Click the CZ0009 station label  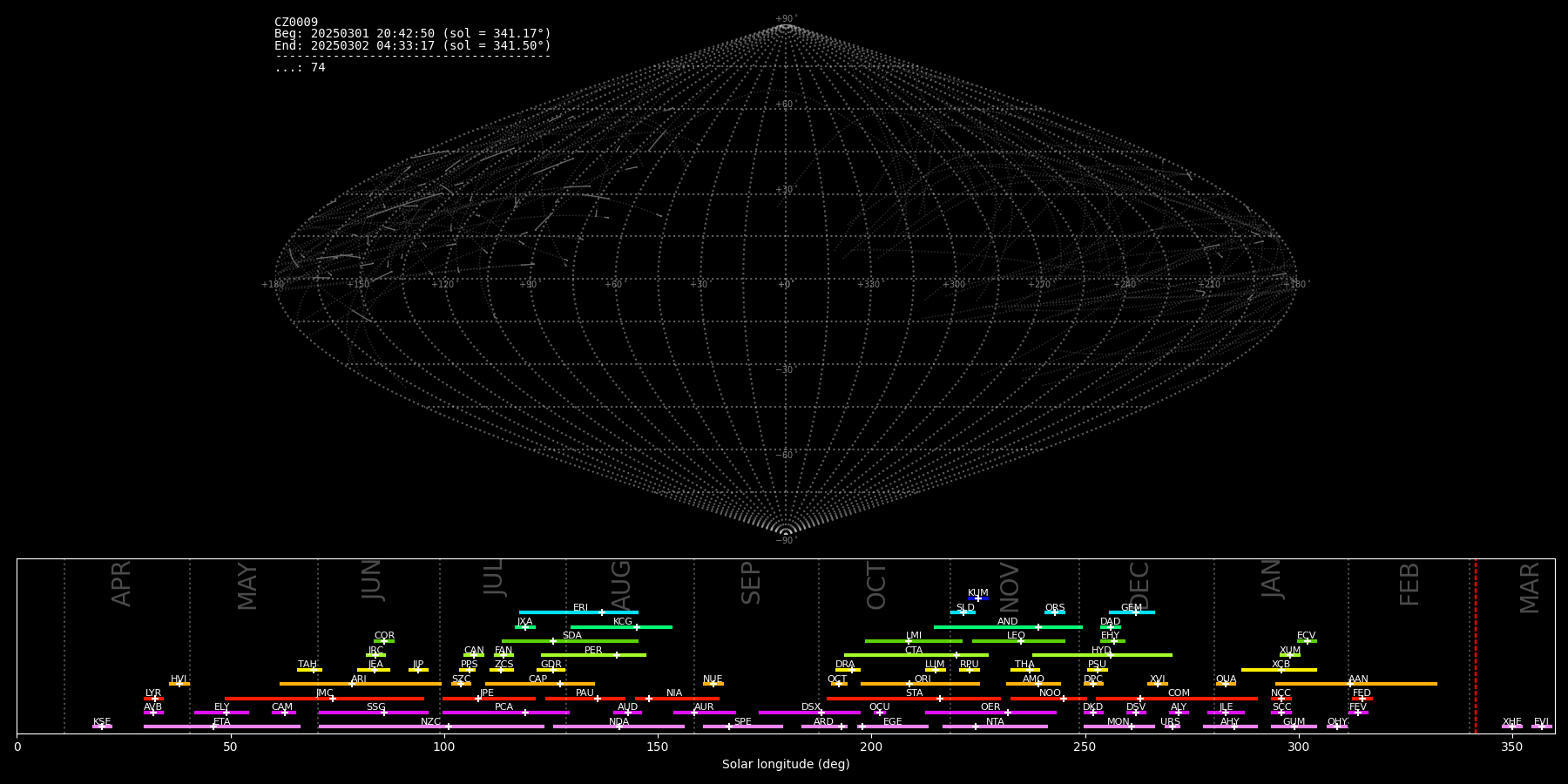coord(296,22)
